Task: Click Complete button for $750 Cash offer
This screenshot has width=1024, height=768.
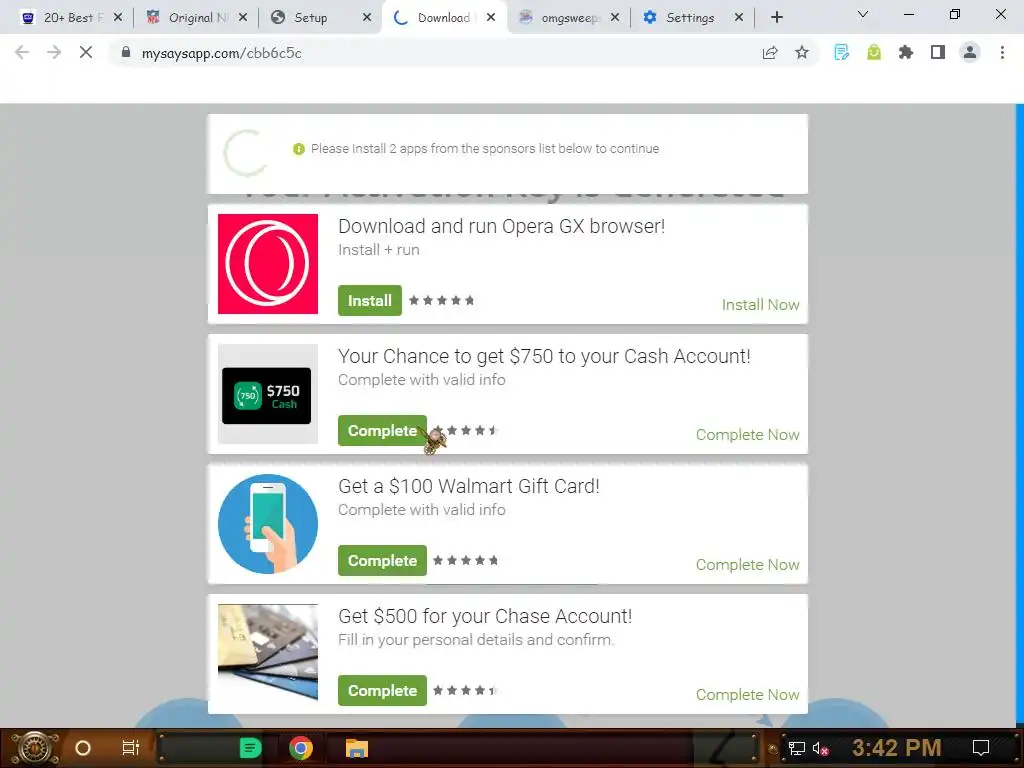Action: pyautogui.click(x=382, y=430)
